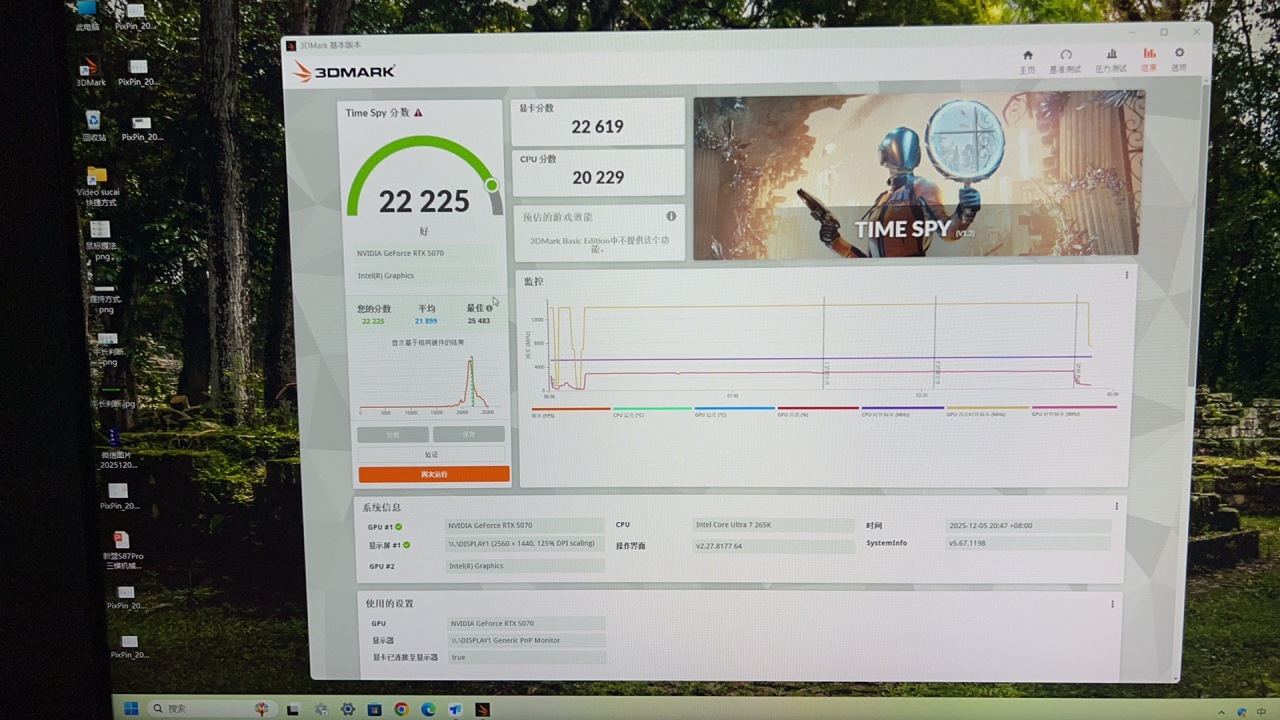The image size is (1280, 720).
Task: Go to the 主页 home tab
Action: [1027, 60]
